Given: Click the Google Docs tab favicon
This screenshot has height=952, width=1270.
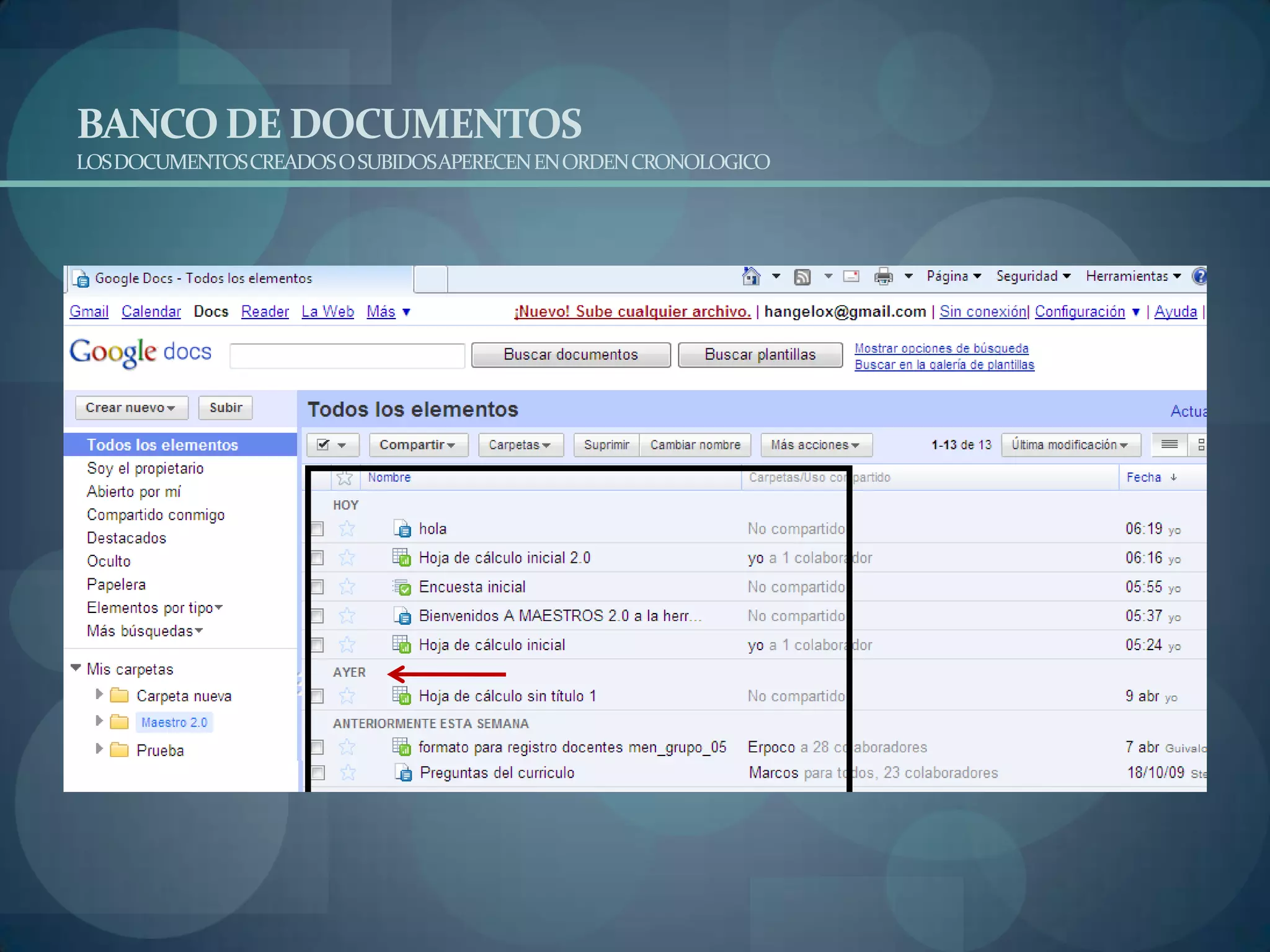Looking at the screenshot, I should (81, 280).
